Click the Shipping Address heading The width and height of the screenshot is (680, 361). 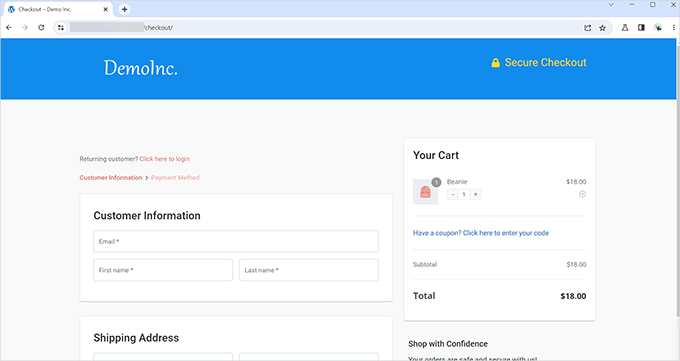[136, 338]
